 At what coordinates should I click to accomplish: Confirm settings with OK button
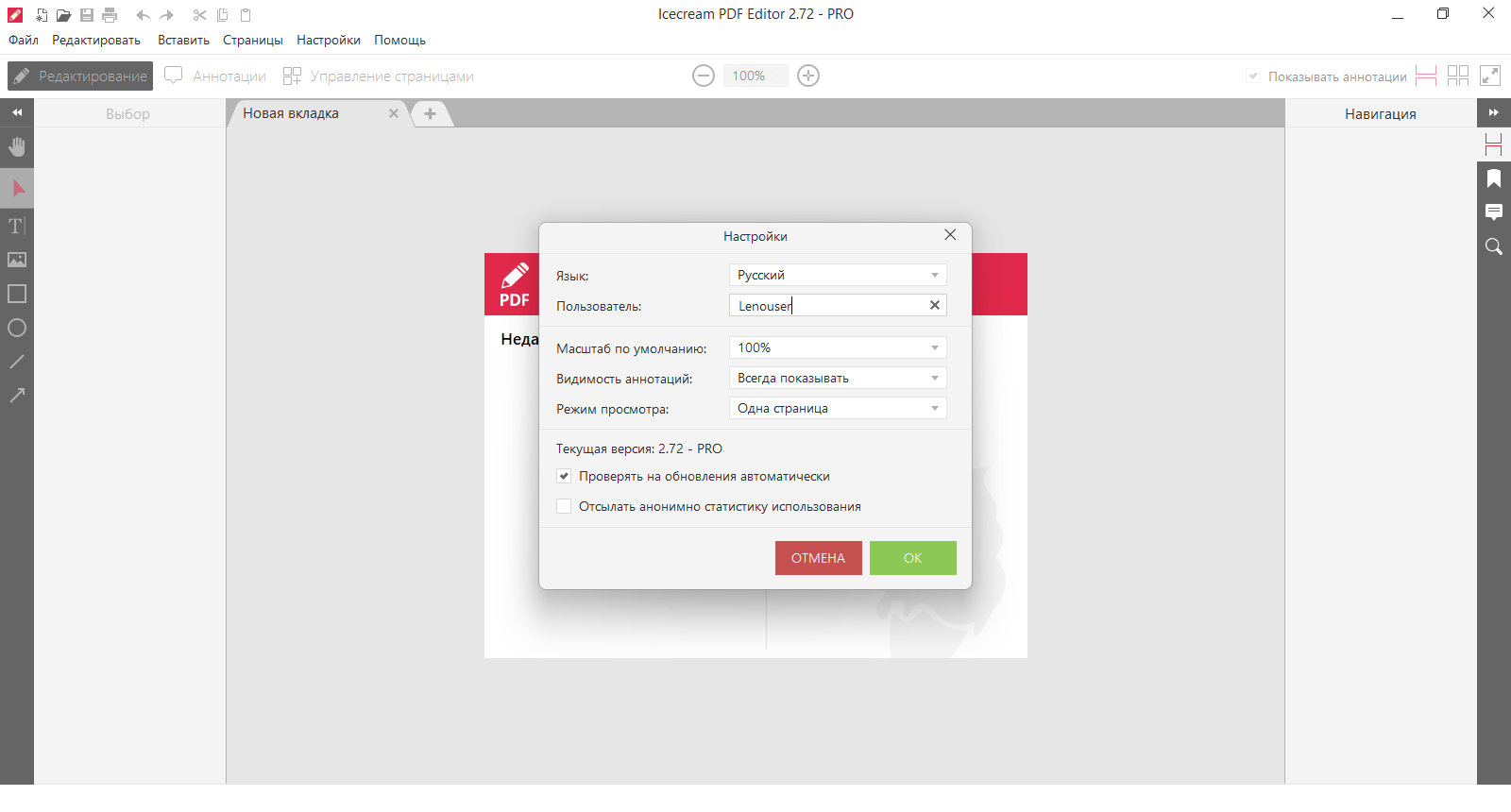(913, 558)
